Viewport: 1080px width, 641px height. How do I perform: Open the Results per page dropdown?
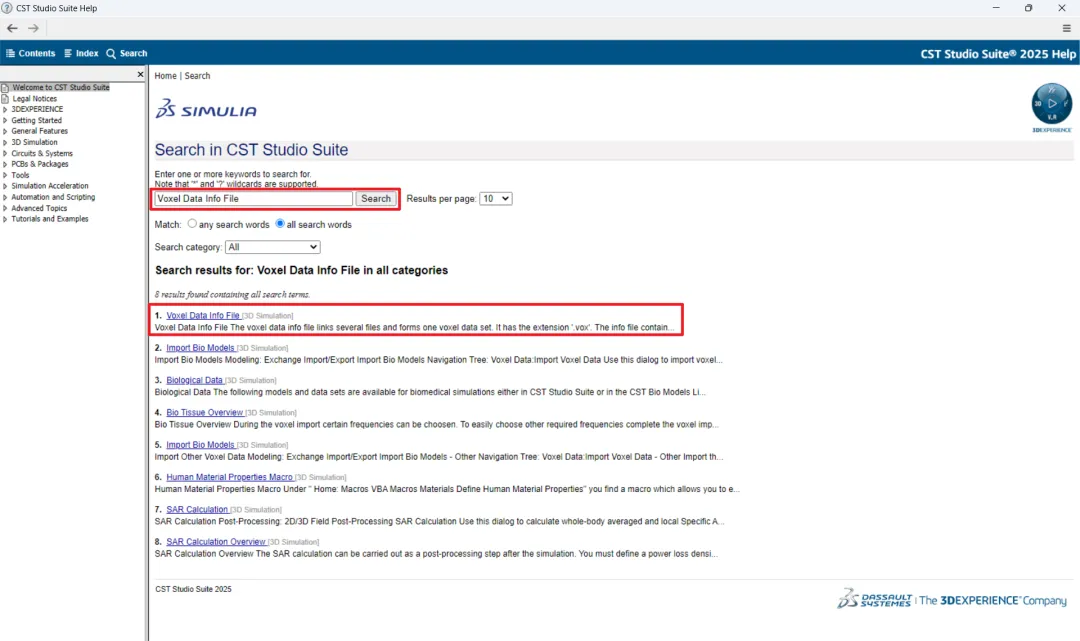click(x=495, y=198)
